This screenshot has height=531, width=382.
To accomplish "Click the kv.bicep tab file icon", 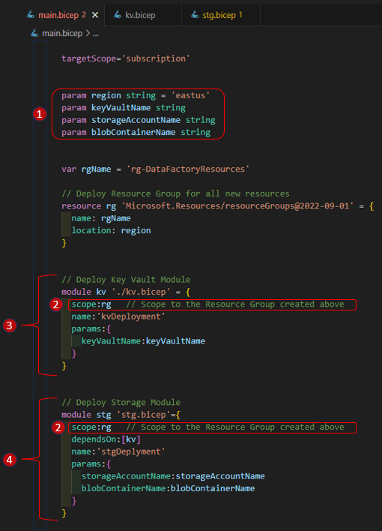I will pyautogui.click(x=118, y=15).
